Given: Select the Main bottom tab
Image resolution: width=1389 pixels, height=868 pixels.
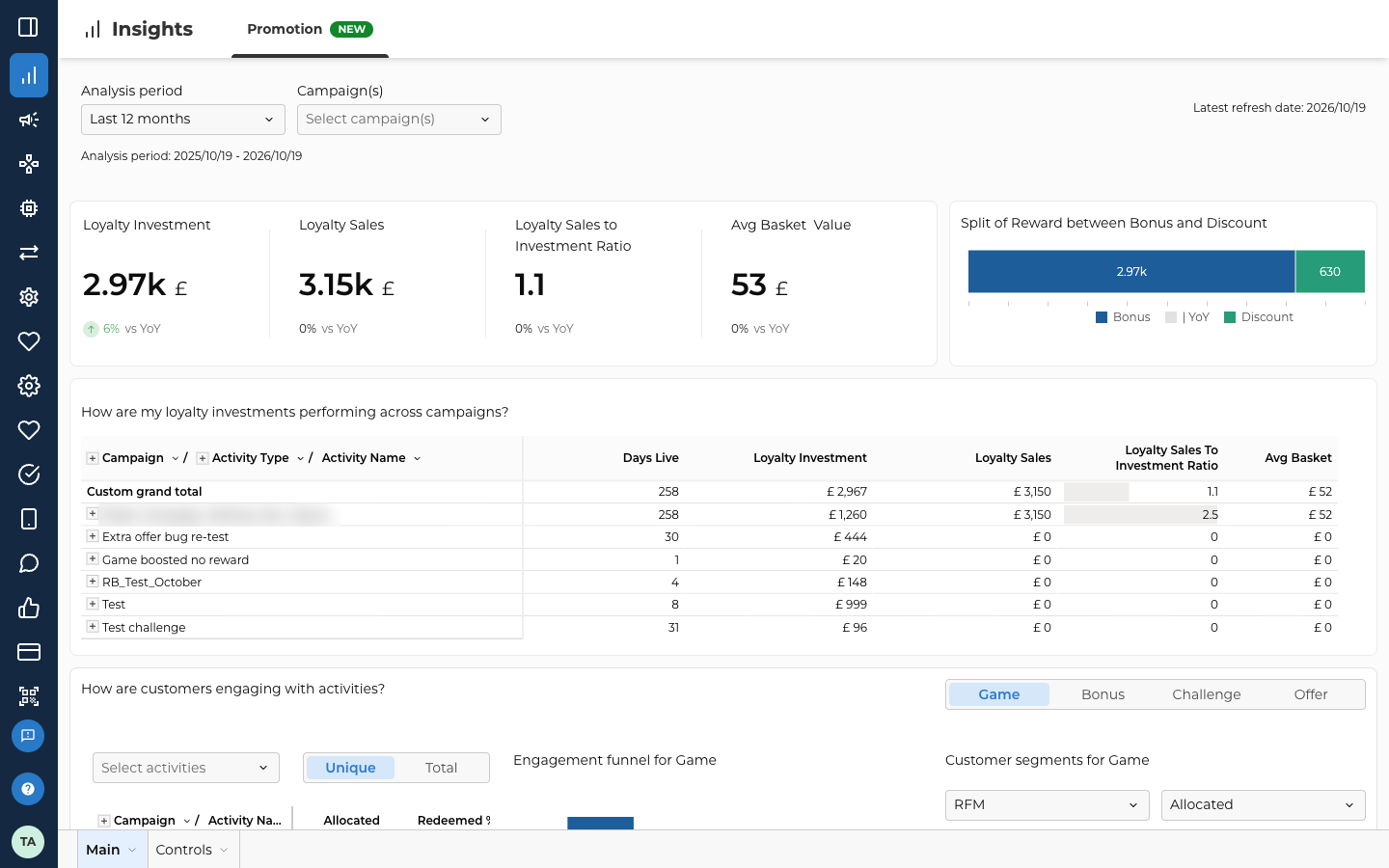Looking at the screenshot, I should tap(112, 850).
